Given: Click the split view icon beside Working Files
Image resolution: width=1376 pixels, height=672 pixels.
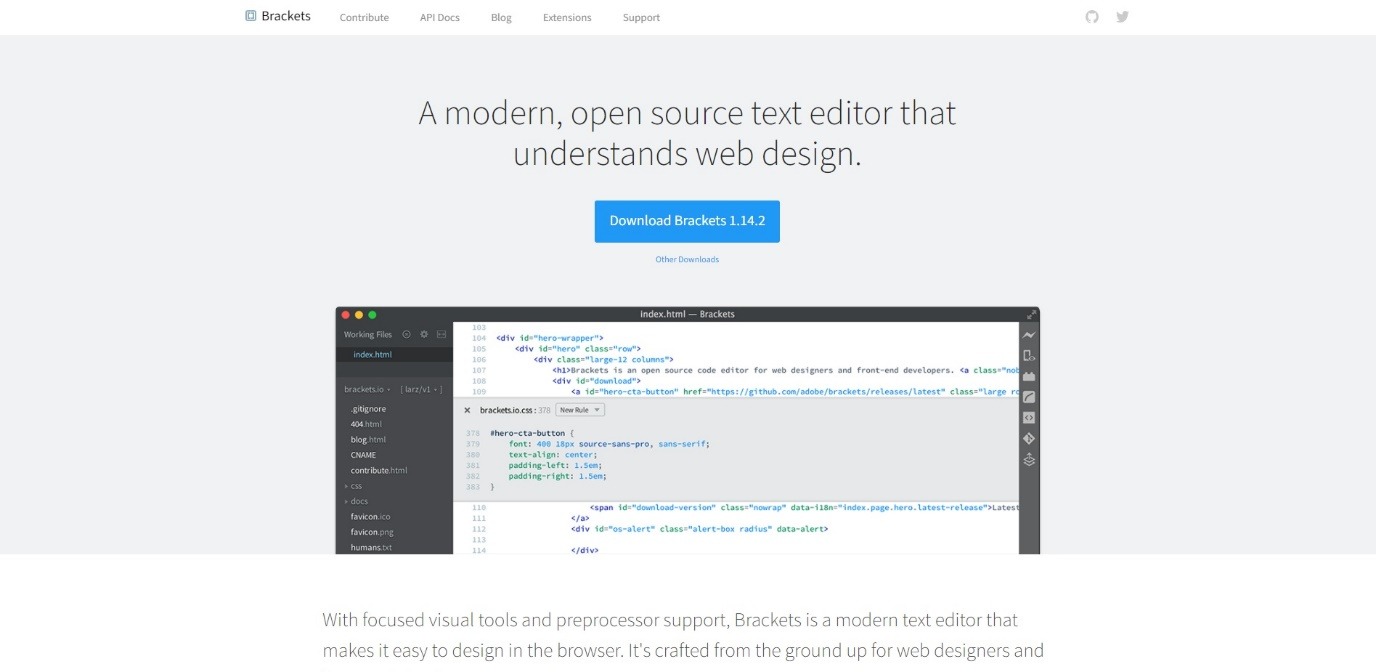Looking at the screenshot, I should tap(441, 335).
